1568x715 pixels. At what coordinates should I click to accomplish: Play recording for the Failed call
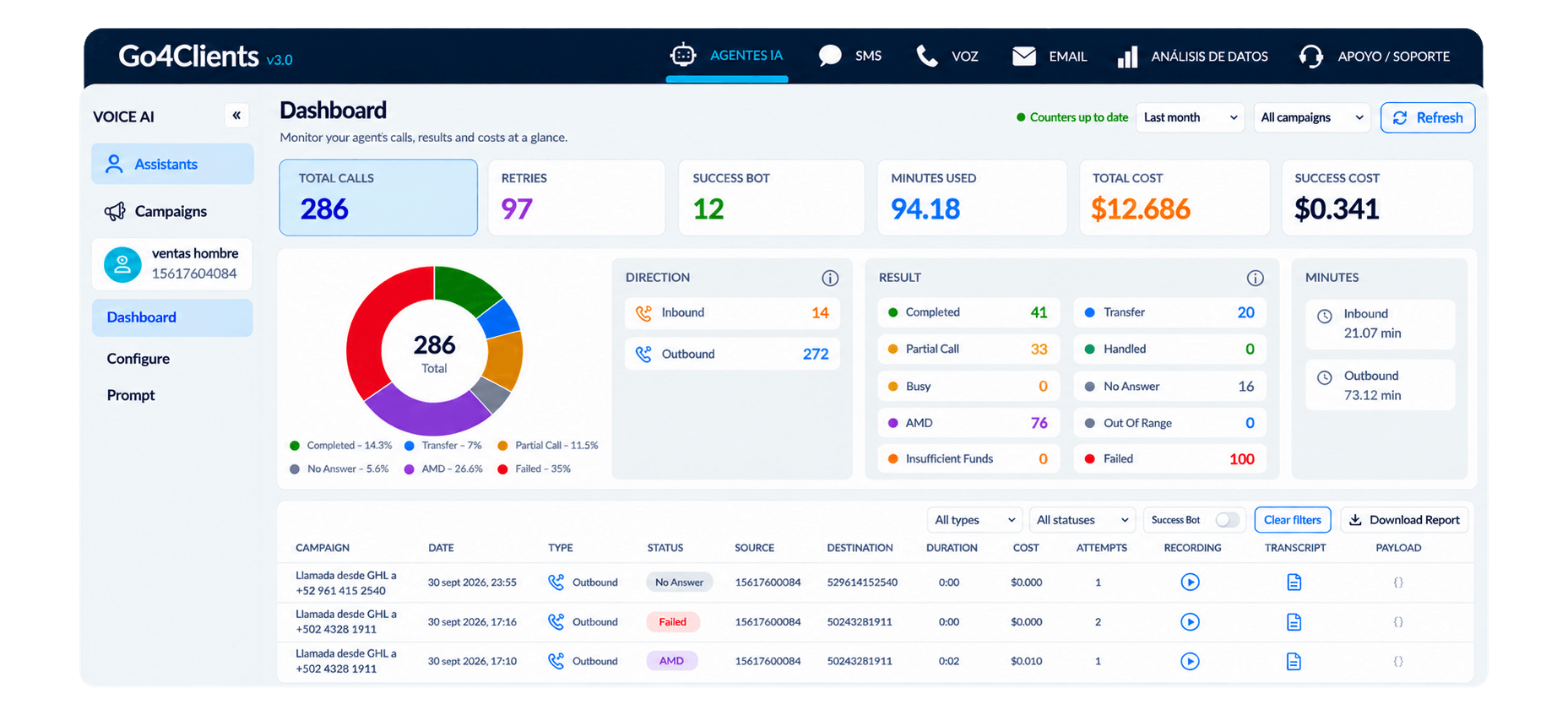(1190, 621)
